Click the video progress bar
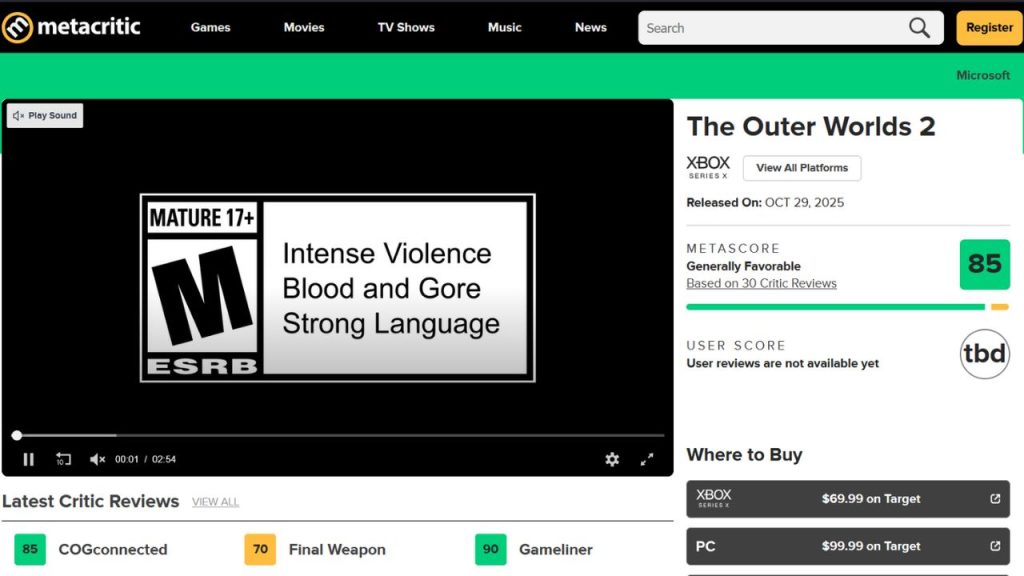Image resolution: width=1024 pixels, height=576 pixels. point(340,435)
